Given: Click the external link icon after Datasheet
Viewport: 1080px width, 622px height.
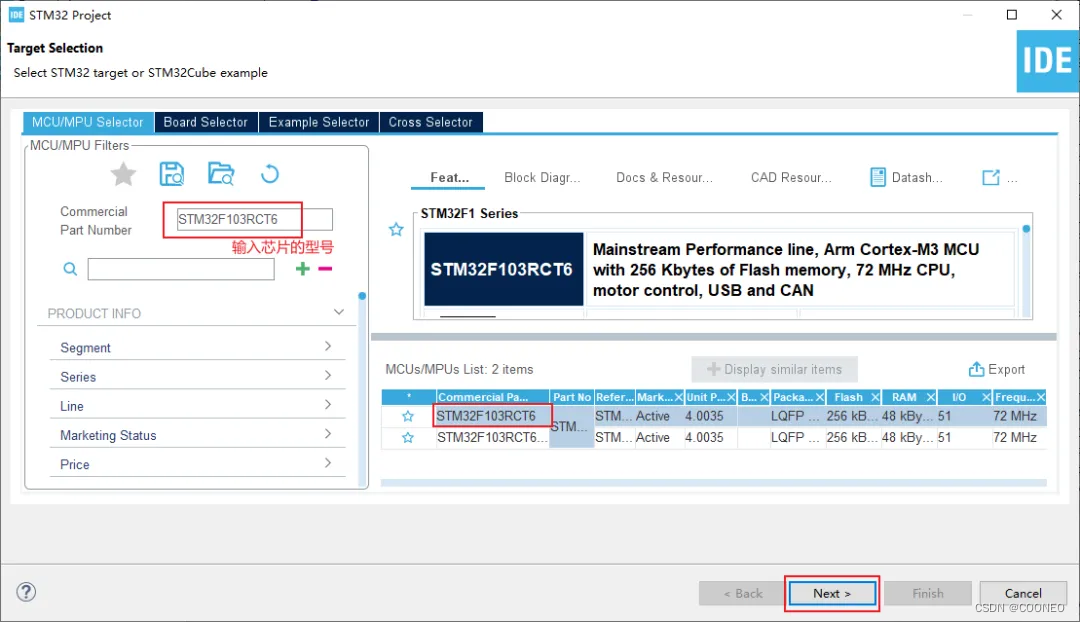Looking at the screenshot, I should coord(990,177).
